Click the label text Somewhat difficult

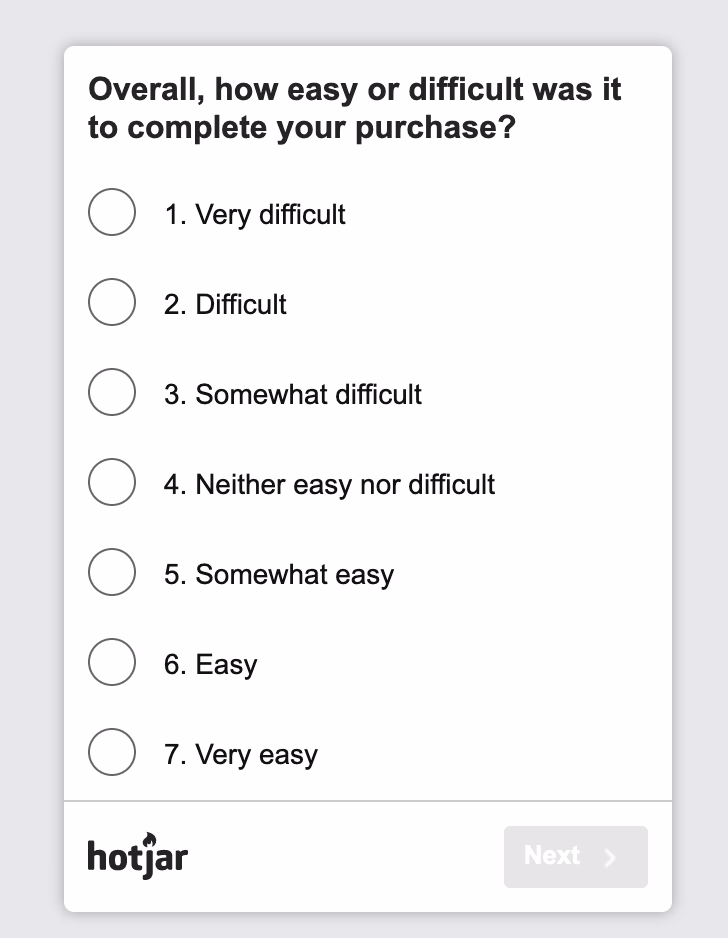(291, 394)
